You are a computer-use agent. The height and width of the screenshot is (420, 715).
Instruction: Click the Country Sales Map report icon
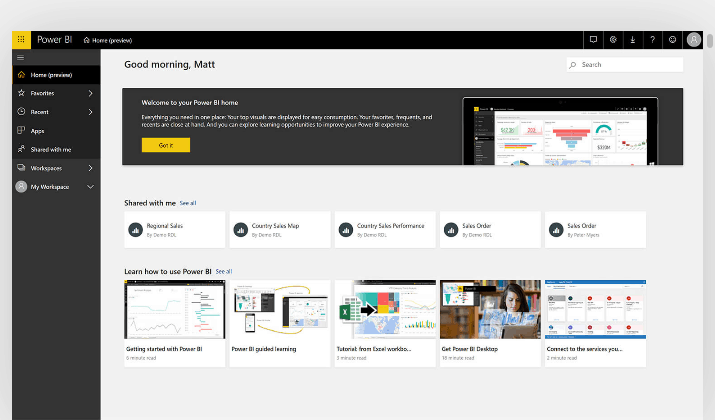[241, 230]
